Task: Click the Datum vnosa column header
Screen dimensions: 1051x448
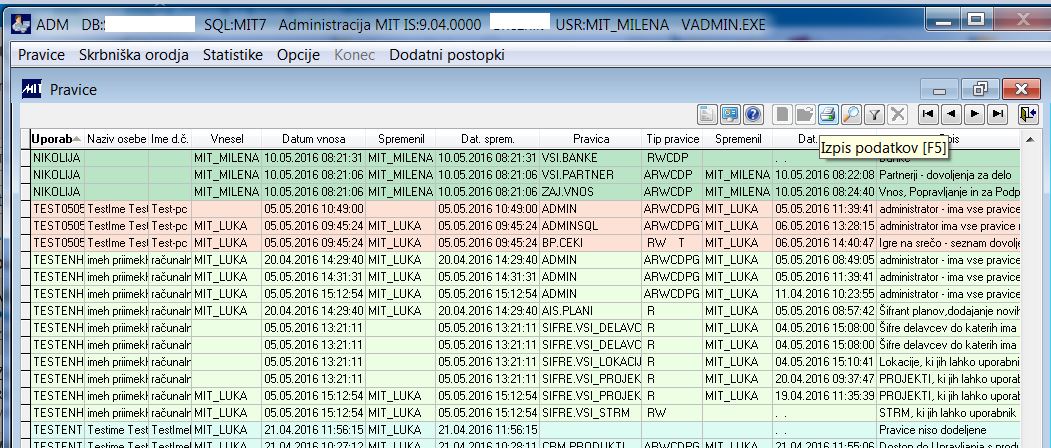Action: click(x=314, y=139)
